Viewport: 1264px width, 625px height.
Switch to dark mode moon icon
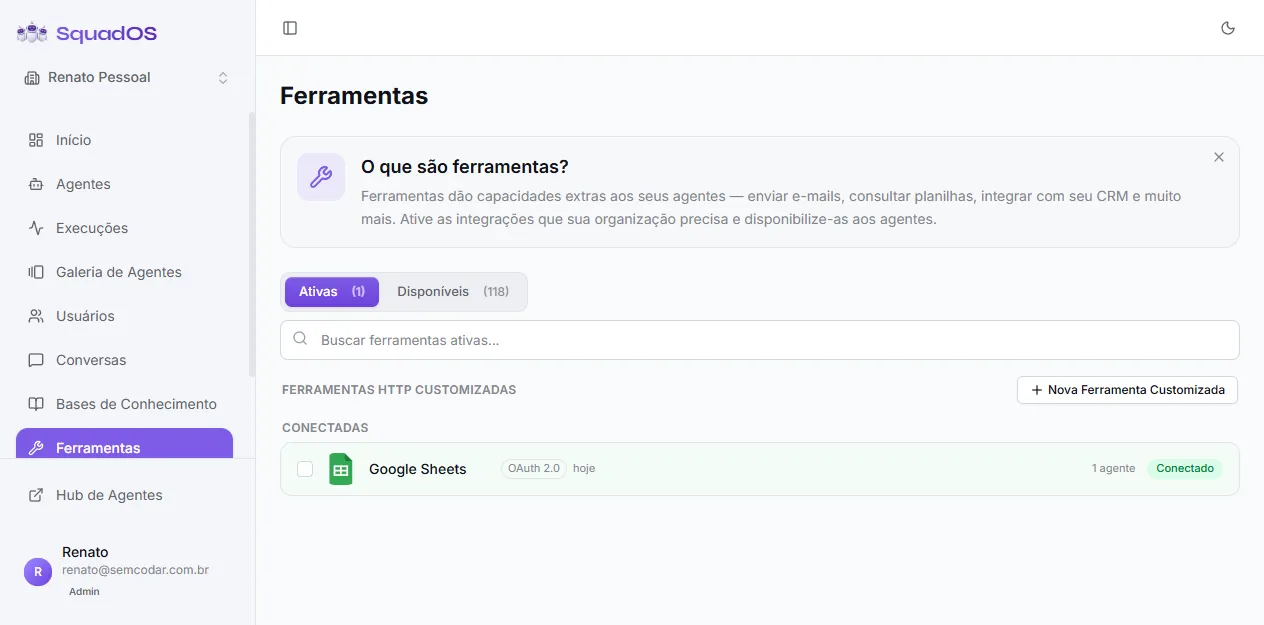point(1228,28)
